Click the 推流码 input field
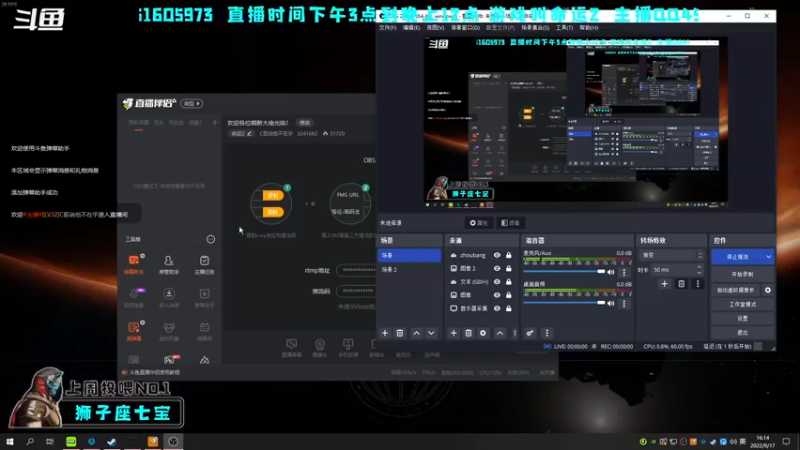Screen dimensions: 800x450 (356, 291)
